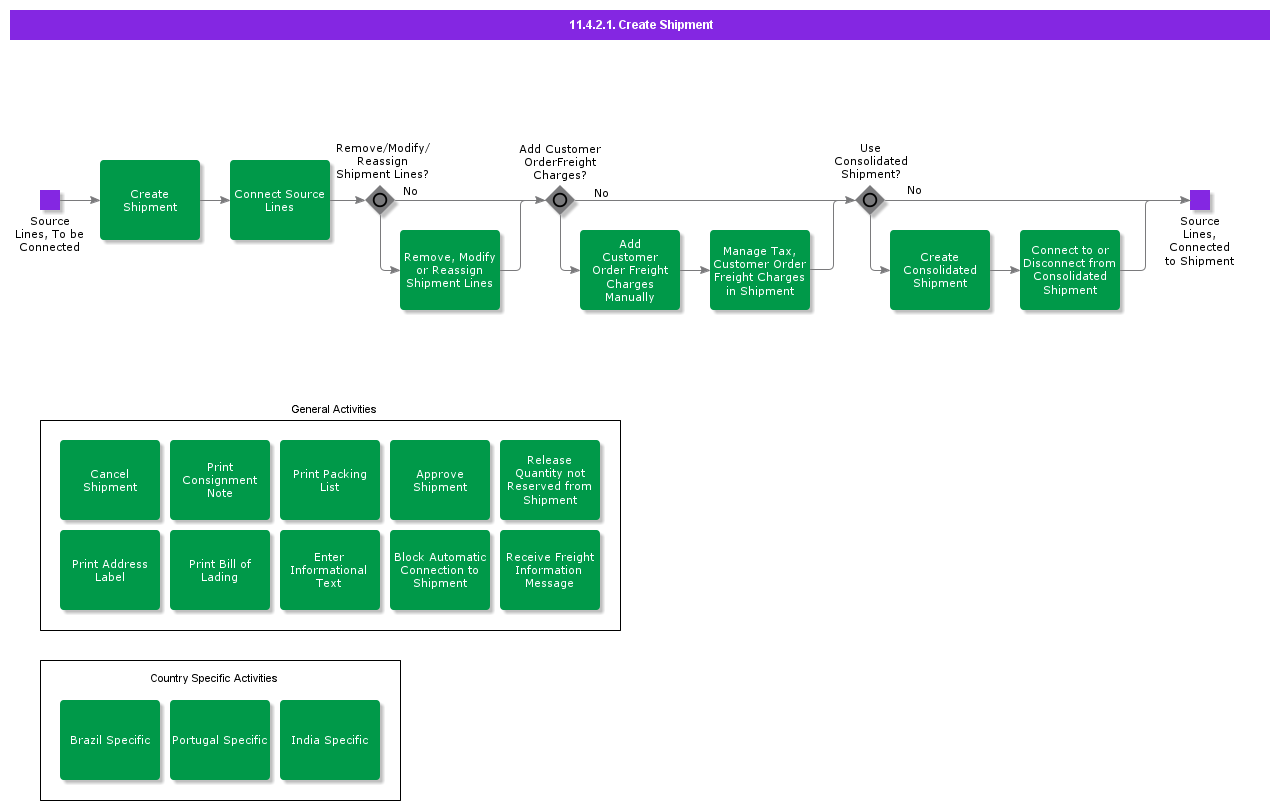Open the Print Address Label activity
This screenshot has height=810, width=1280.
(110, 570)
